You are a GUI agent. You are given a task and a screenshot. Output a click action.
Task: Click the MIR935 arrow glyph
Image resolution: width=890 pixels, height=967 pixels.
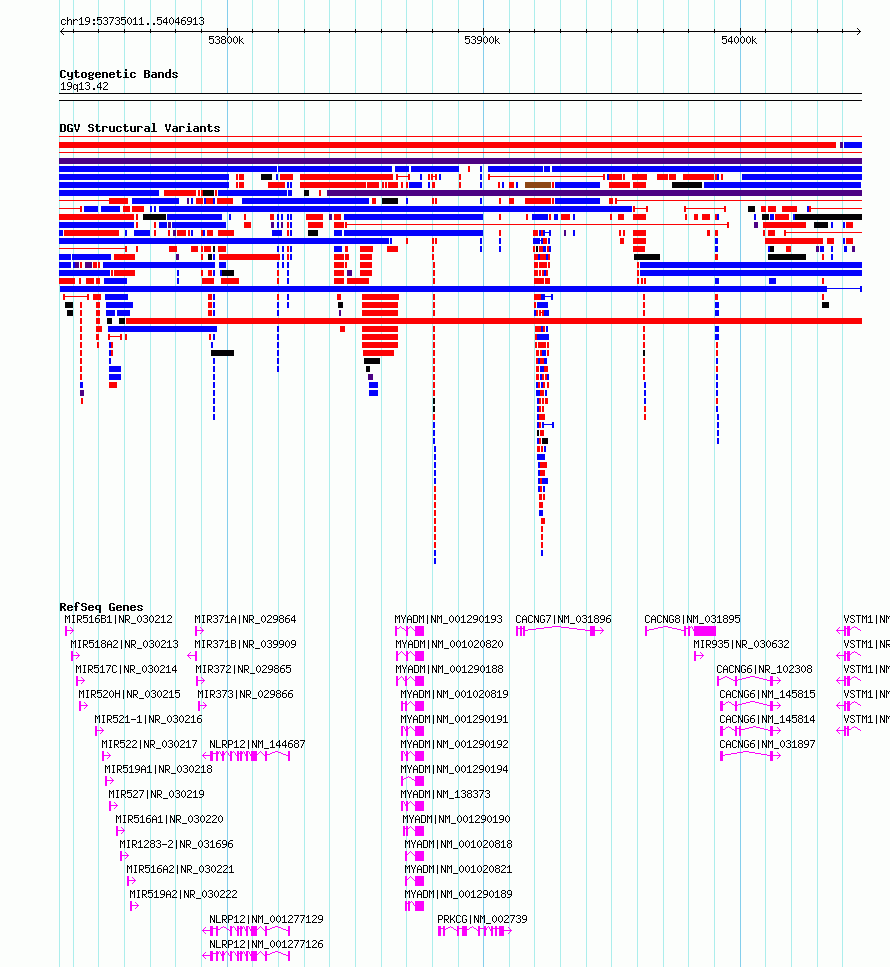[x=698, y=656]
